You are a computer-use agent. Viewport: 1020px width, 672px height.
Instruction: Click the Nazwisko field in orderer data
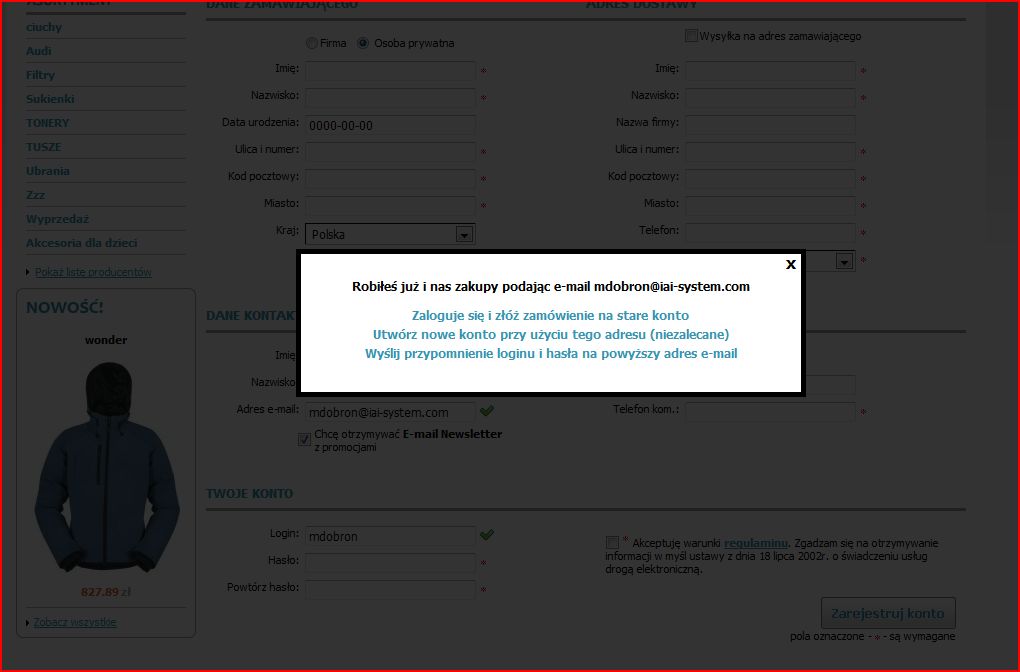[x=390, y=98]
